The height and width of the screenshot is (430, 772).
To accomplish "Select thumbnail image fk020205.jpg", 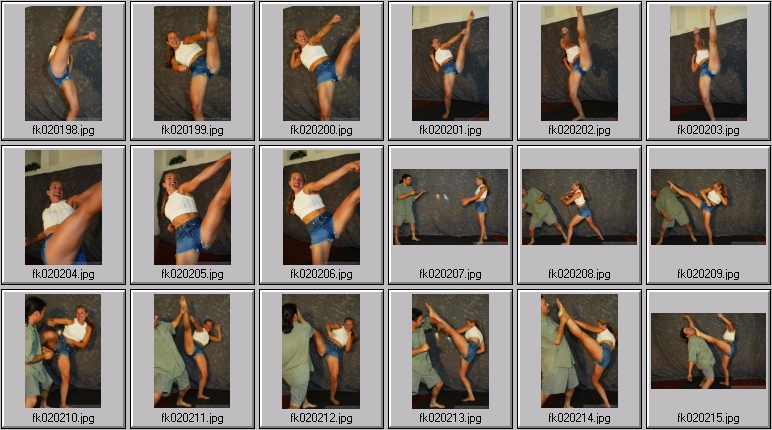I will (x=193, y=207).
